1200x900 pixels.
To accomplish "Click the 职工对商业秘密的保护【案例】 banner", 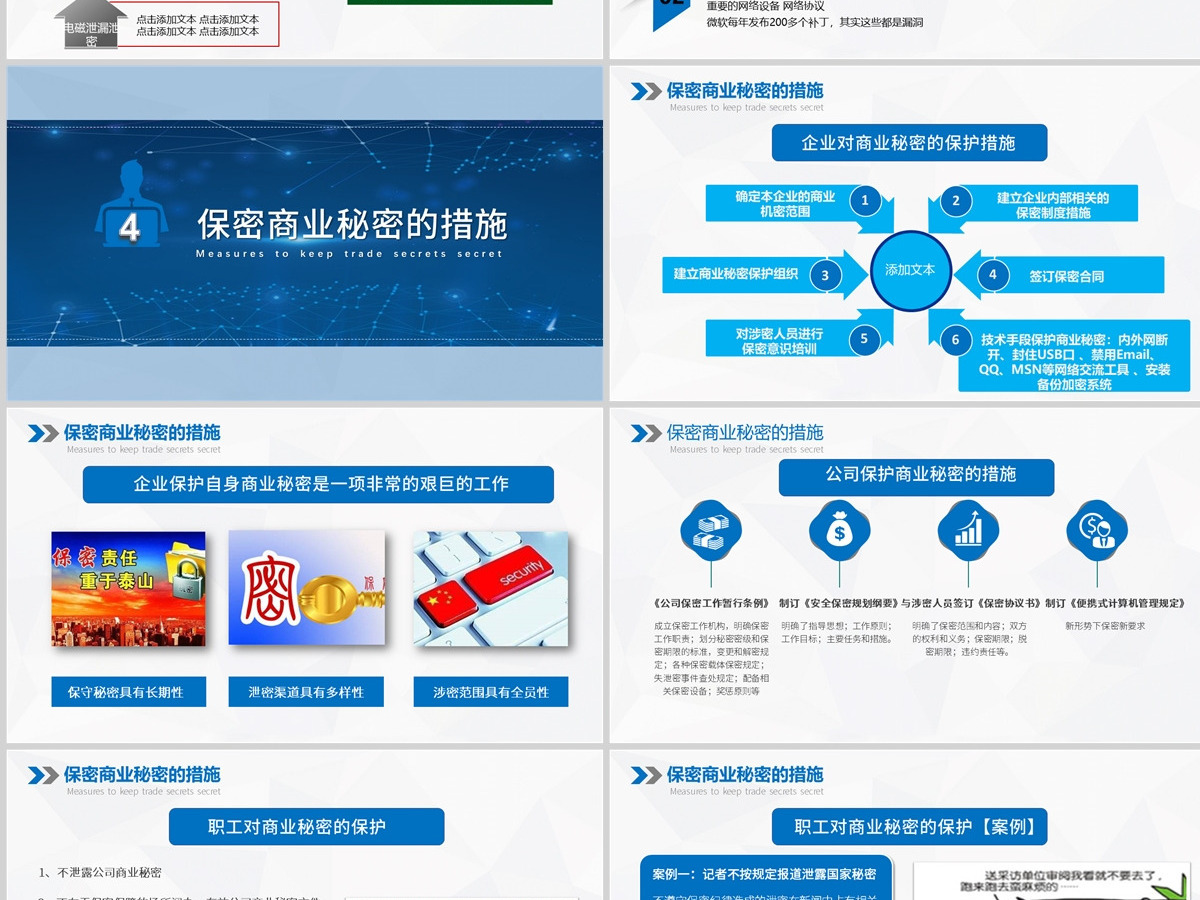I will [909, 827].
